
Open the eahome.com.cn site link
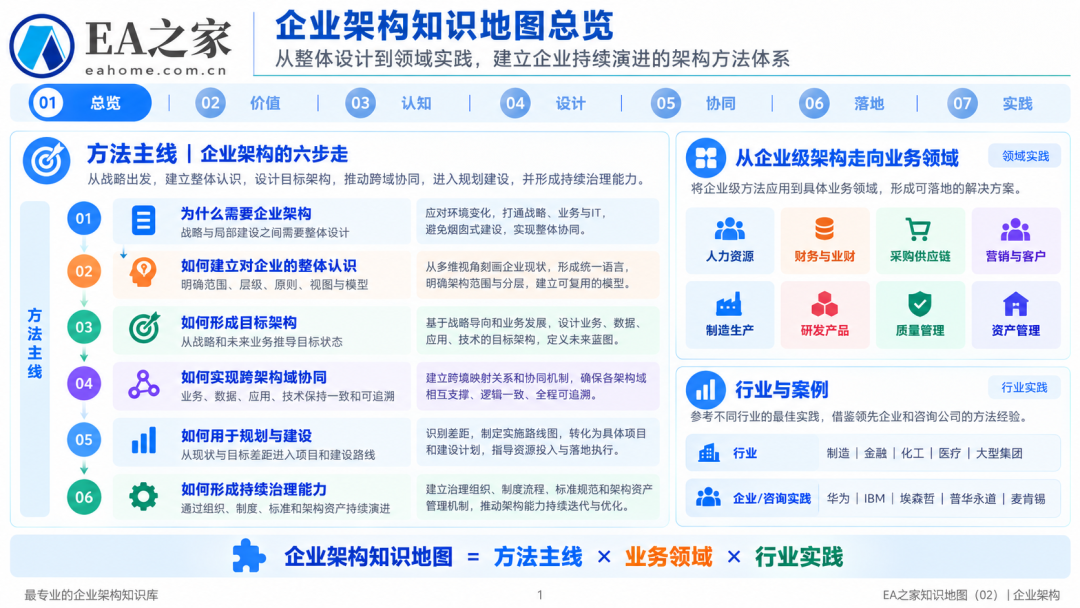tap(156, 70)
